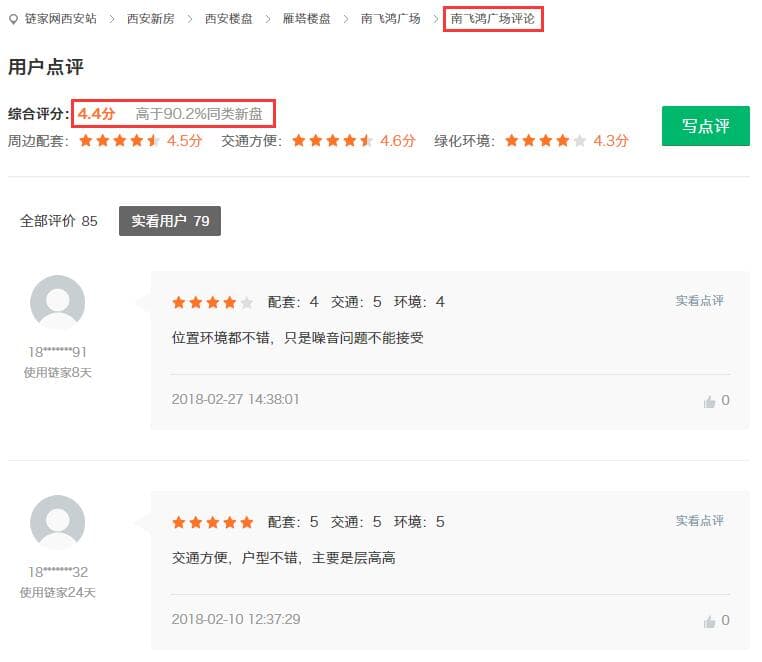Like the first review with thumbs-up icon
762x662 pixels.
pyautogui.click(x=710, y=401)
